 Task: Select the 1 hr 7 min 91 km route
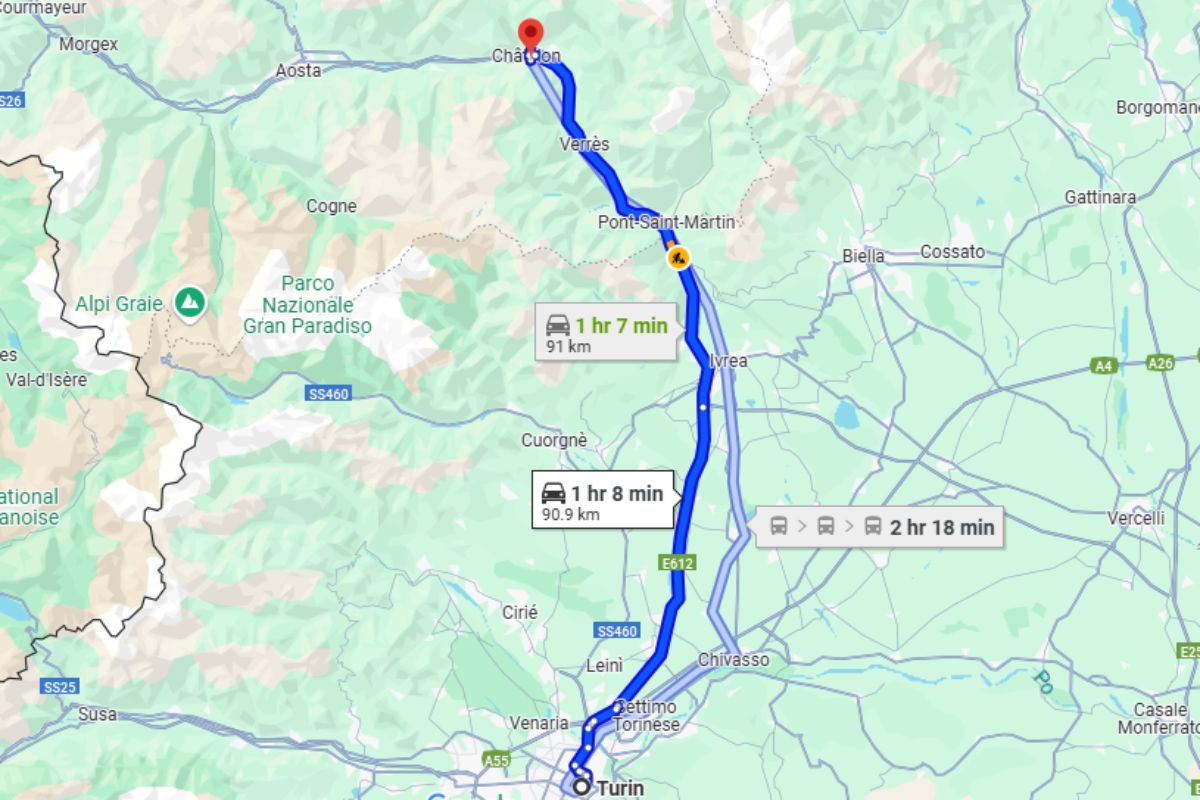point(606,332)
